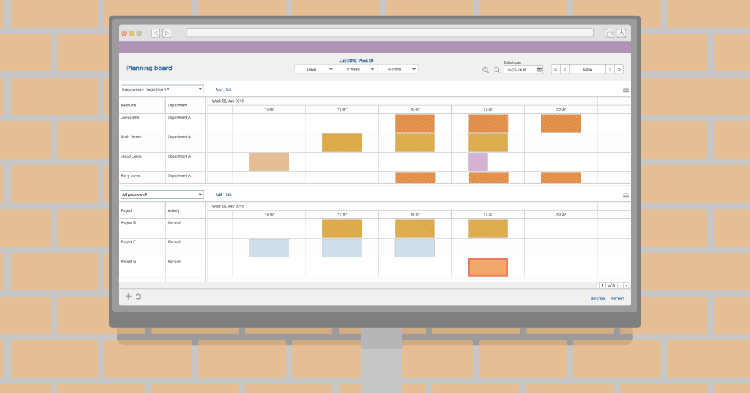Select the first employee's orange hatched block on the last day
Screen dimensions: 750x393
coord(561,123)
